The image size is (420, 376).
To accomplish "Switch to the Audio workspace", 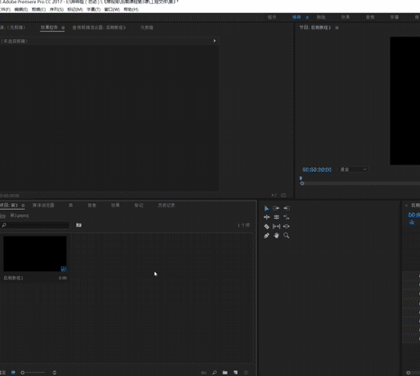I will click(x=370, y=17).
